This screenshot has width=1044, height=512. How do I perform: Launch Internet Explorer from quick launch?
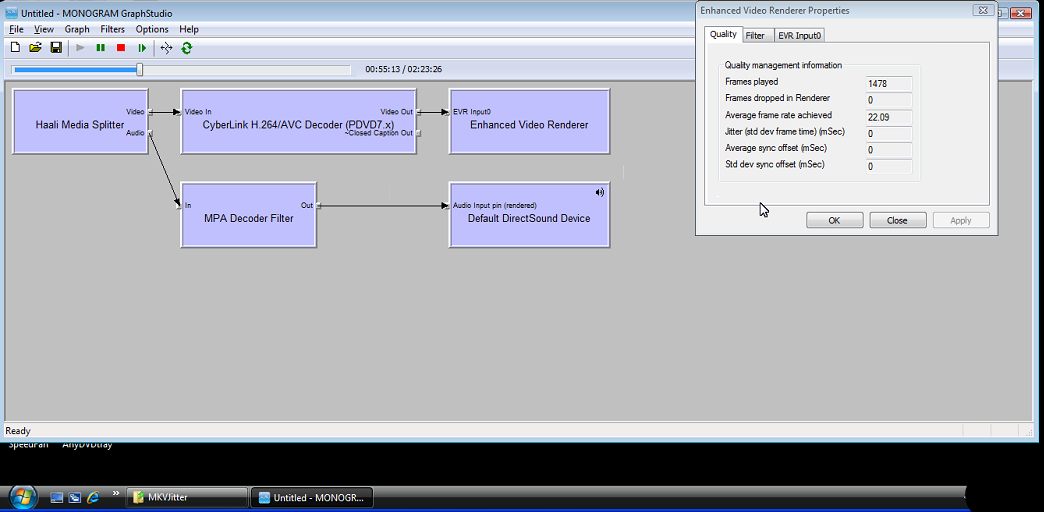[x=93, y=497]
